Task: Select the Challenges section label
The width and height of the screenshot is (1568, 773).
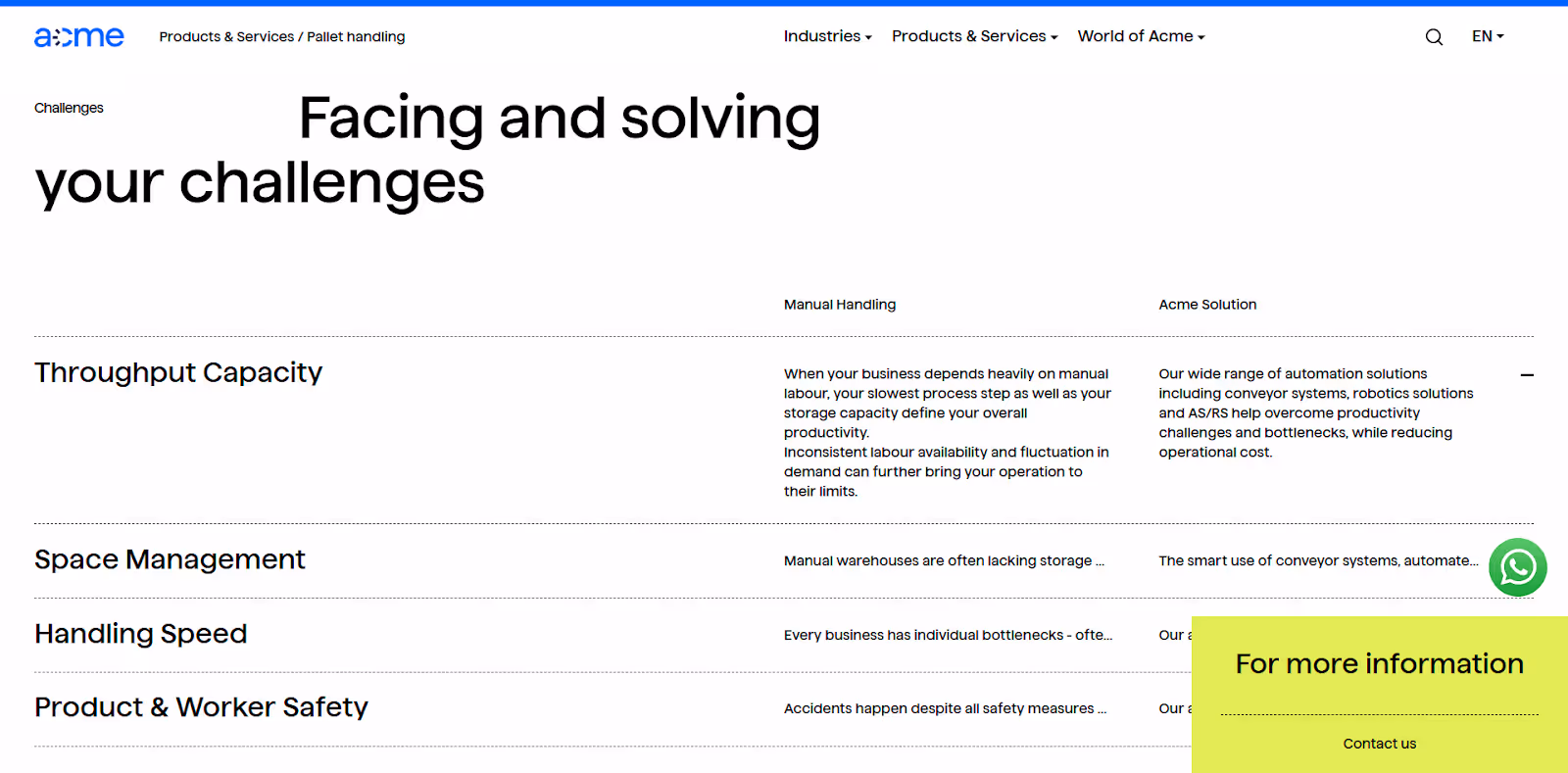Action: click(x=68, y=108)
